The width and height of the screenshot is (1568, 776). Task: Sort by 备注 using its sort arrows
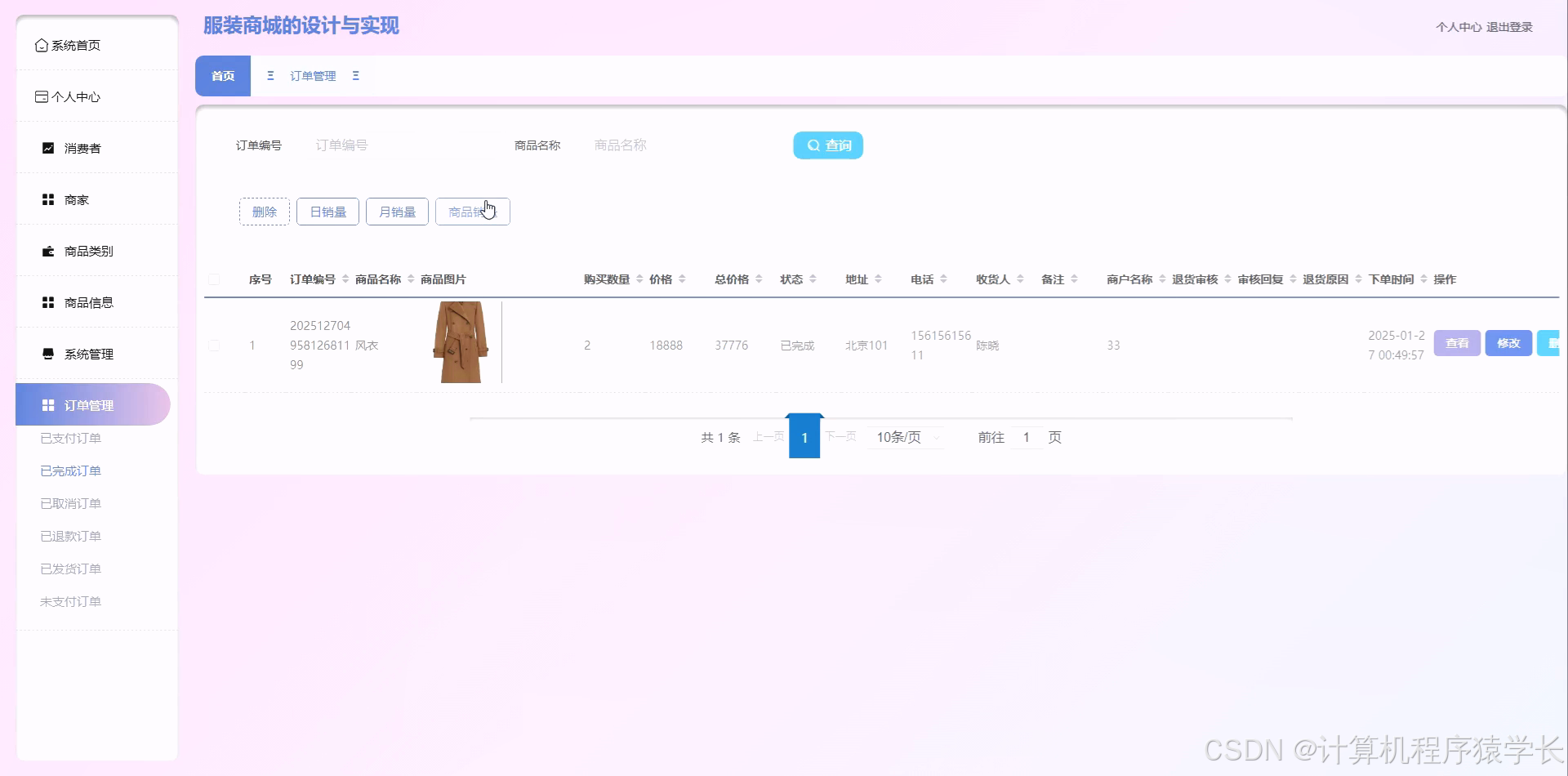point(1074,279)
